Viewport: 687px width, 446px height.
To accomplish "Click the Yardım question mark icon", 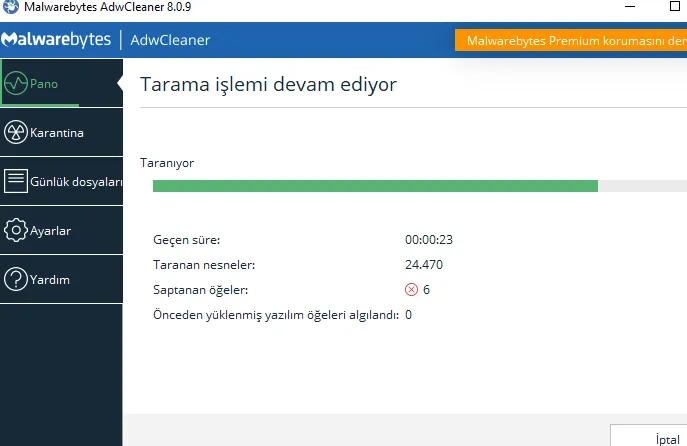I will [16, 279].
